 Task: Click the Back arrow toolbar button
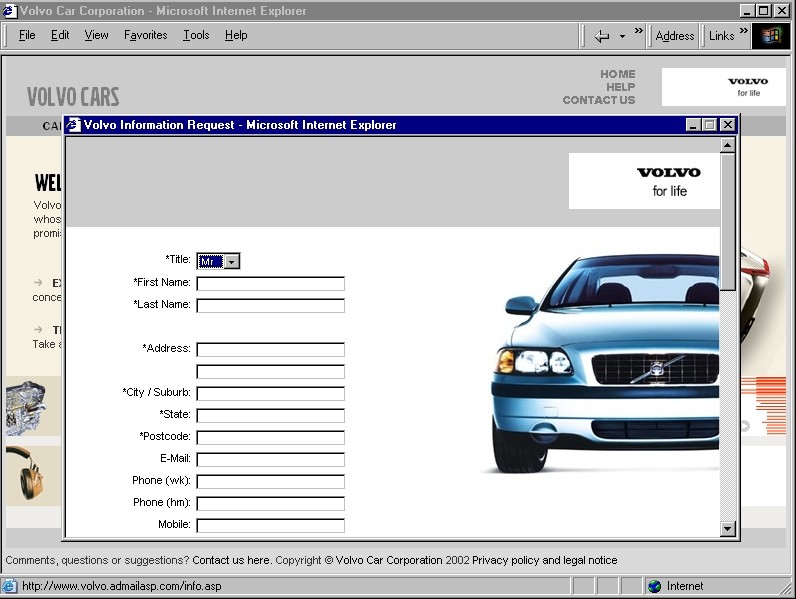pyautogui.click(x=602, y=36)
